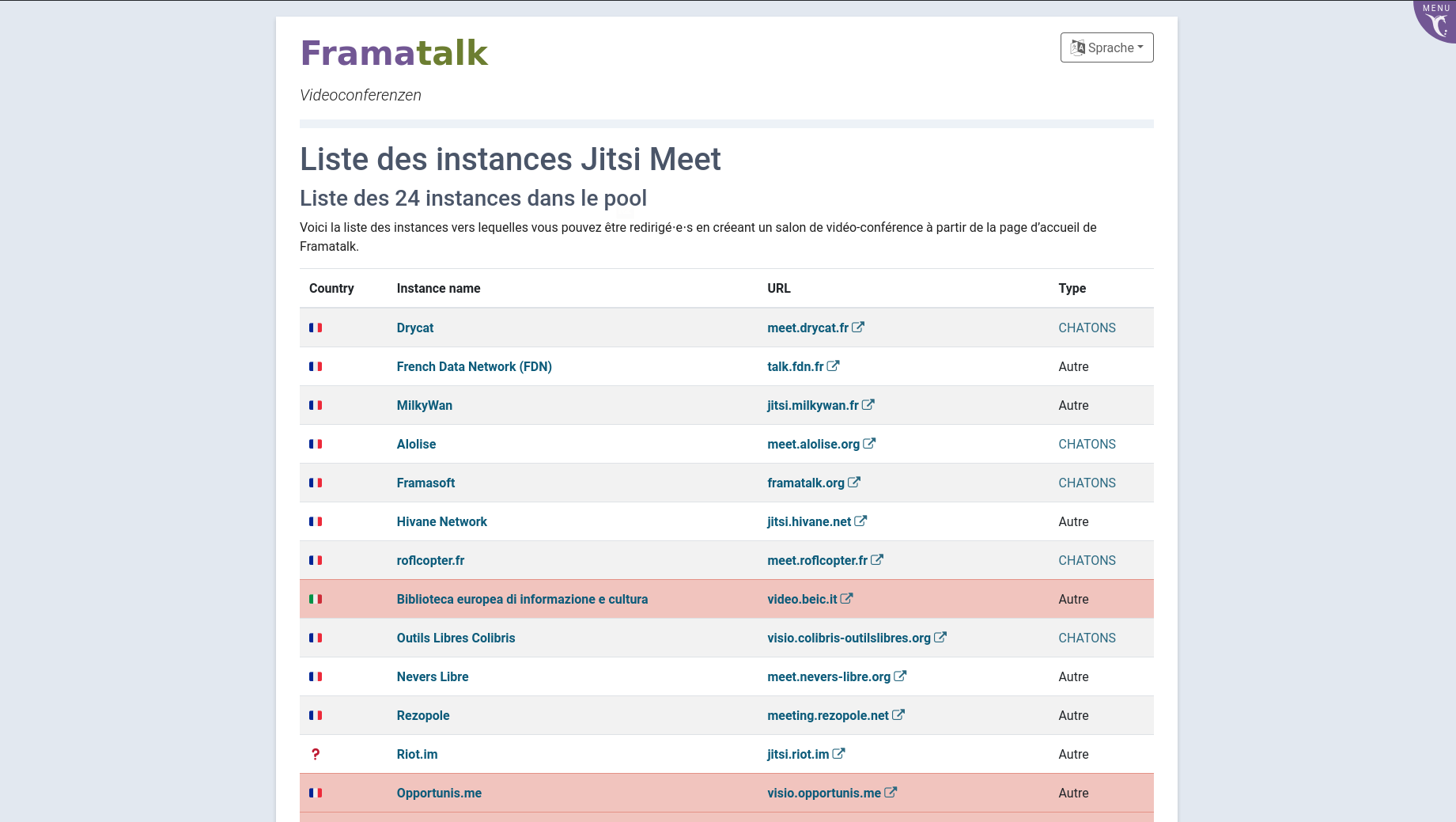Click the Instance name column header

tap(438, 288)
